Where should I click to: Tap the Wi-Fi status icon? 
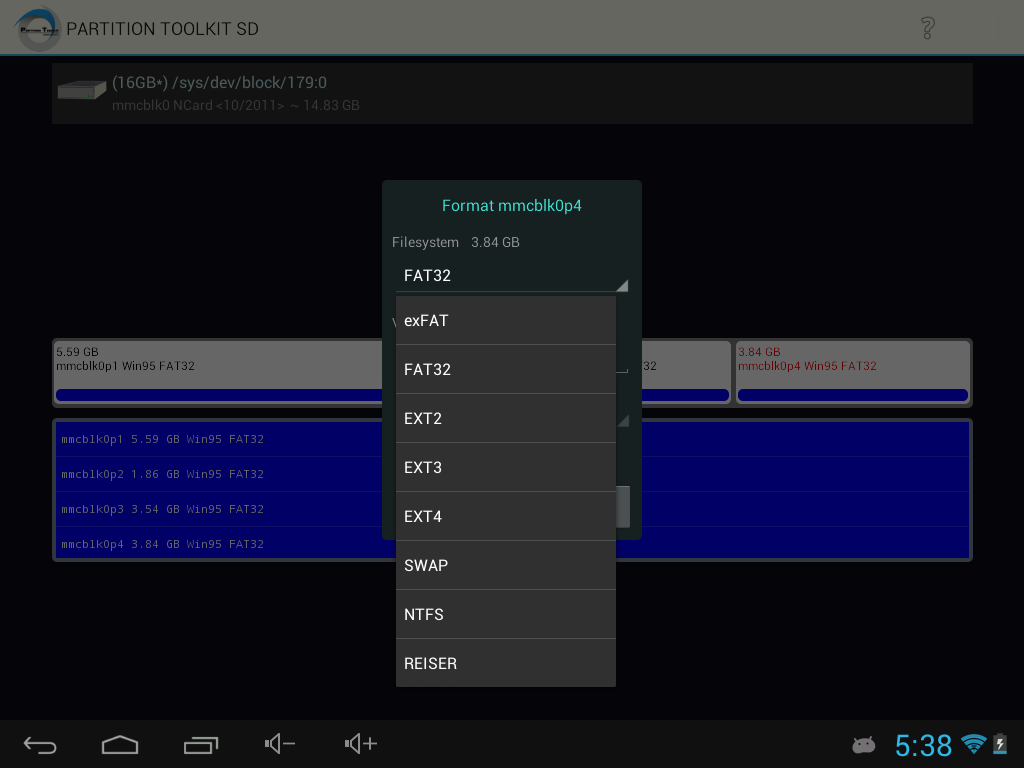tap(972, 744)
